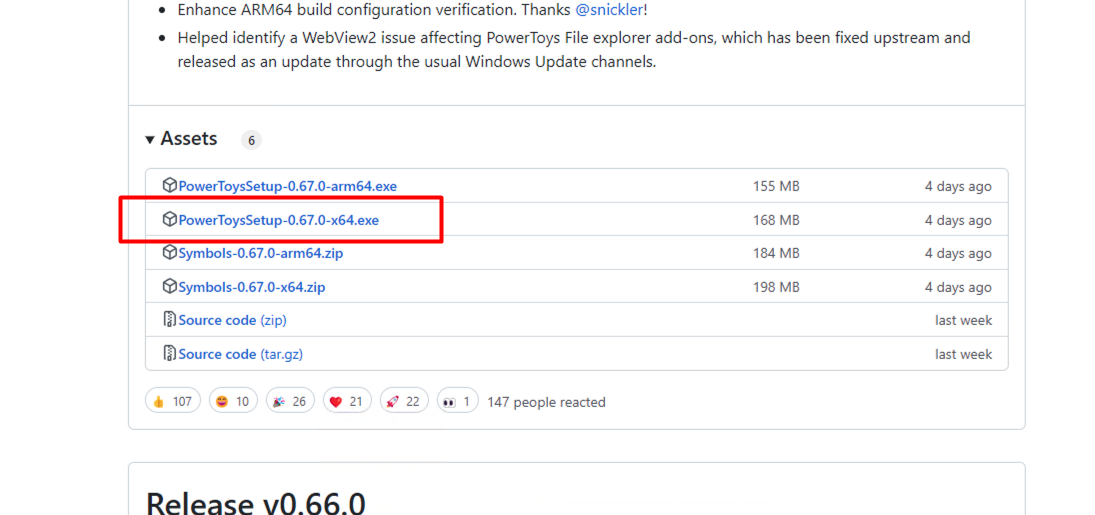Toggle rocket reaction with 22
This screenshot has width=1095, height=515.
(x=404, y=401)
